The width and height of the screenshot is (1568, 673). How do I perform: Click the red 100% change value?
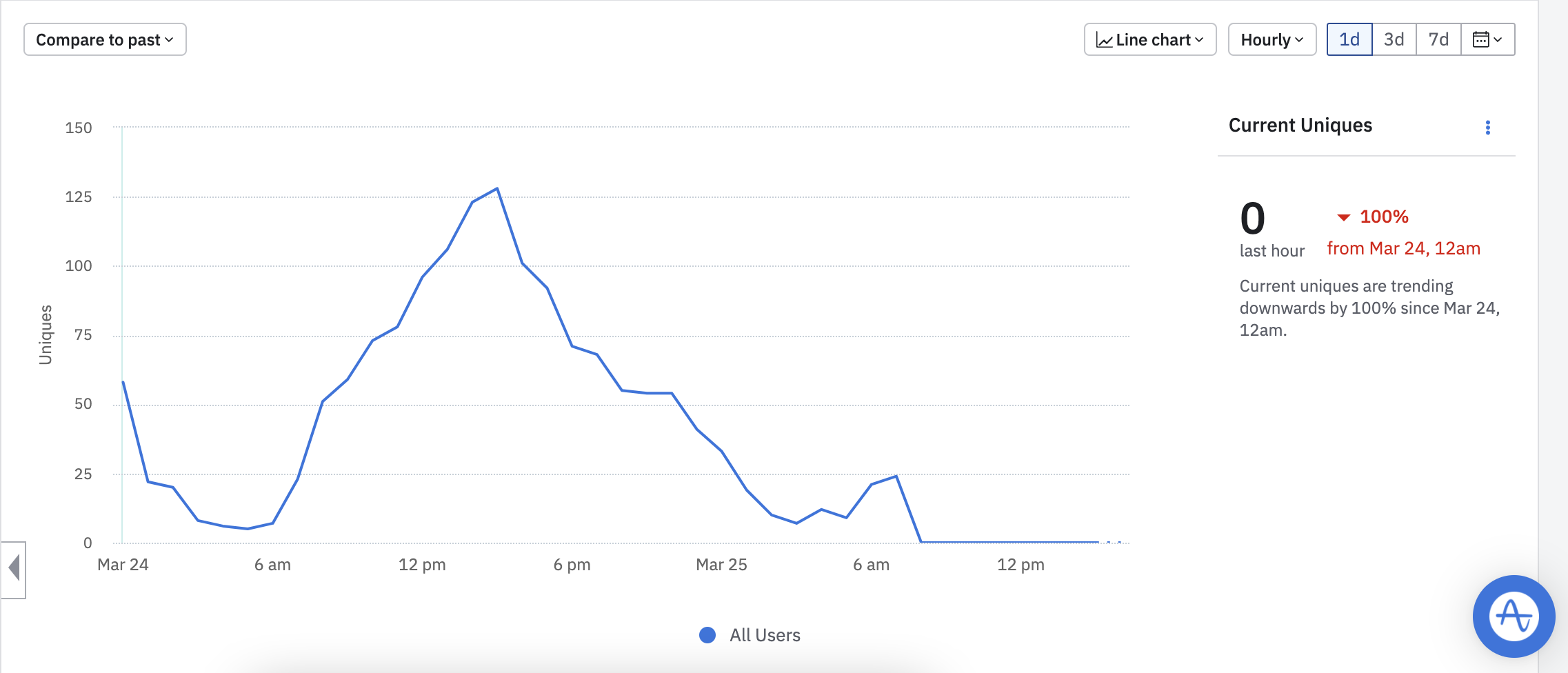(1384, 217)
